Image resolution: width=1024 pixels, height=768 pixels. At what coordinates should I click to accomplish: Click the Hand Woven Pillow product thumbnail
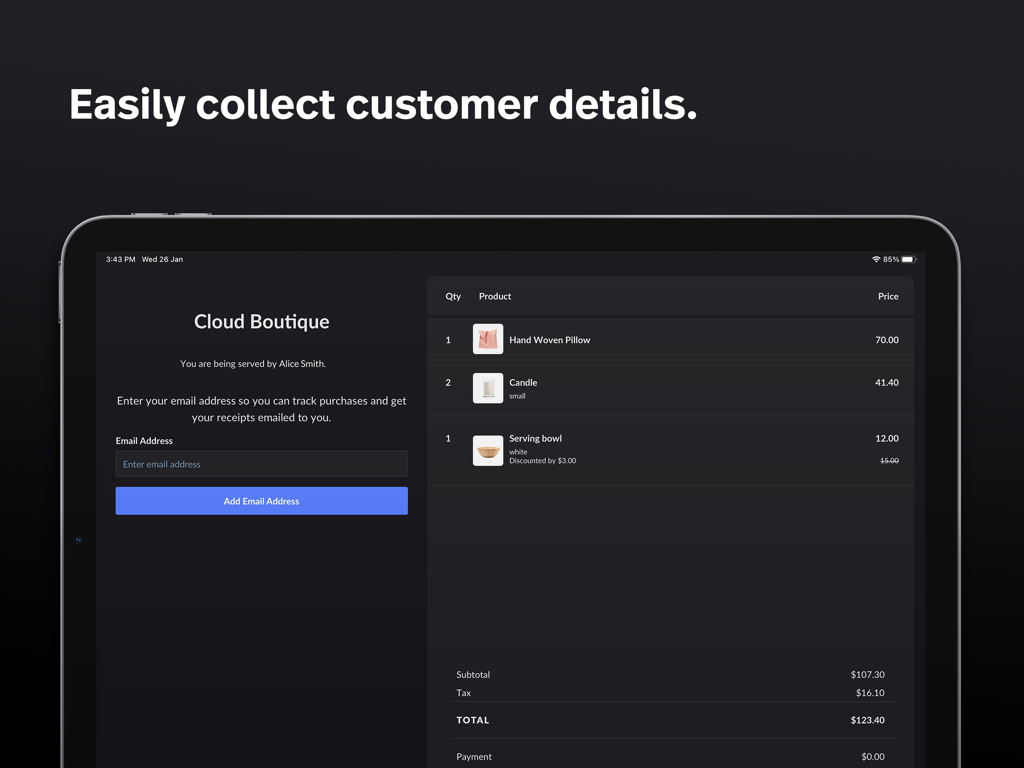pyautogui.click(x=487, y=340)
